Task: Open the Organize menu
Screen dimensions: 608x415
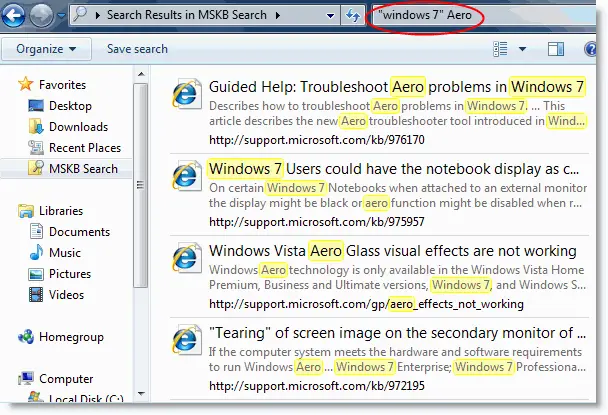Action: (x=46, y=49)
